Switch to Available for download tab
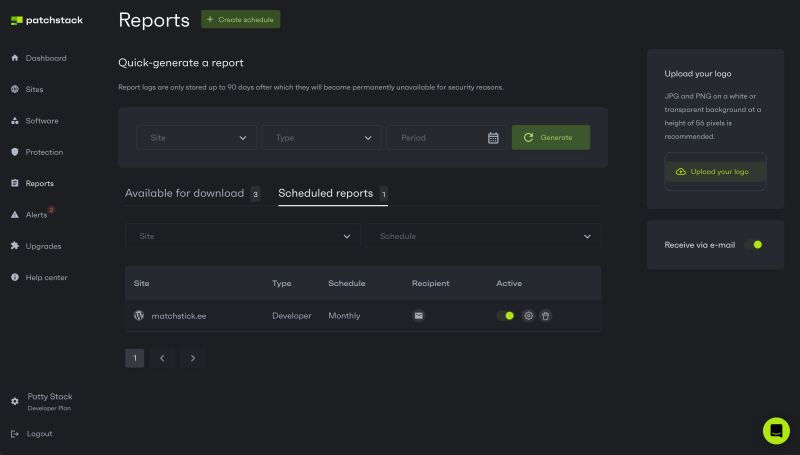The image size is (800, 455). tap(185, 193)
